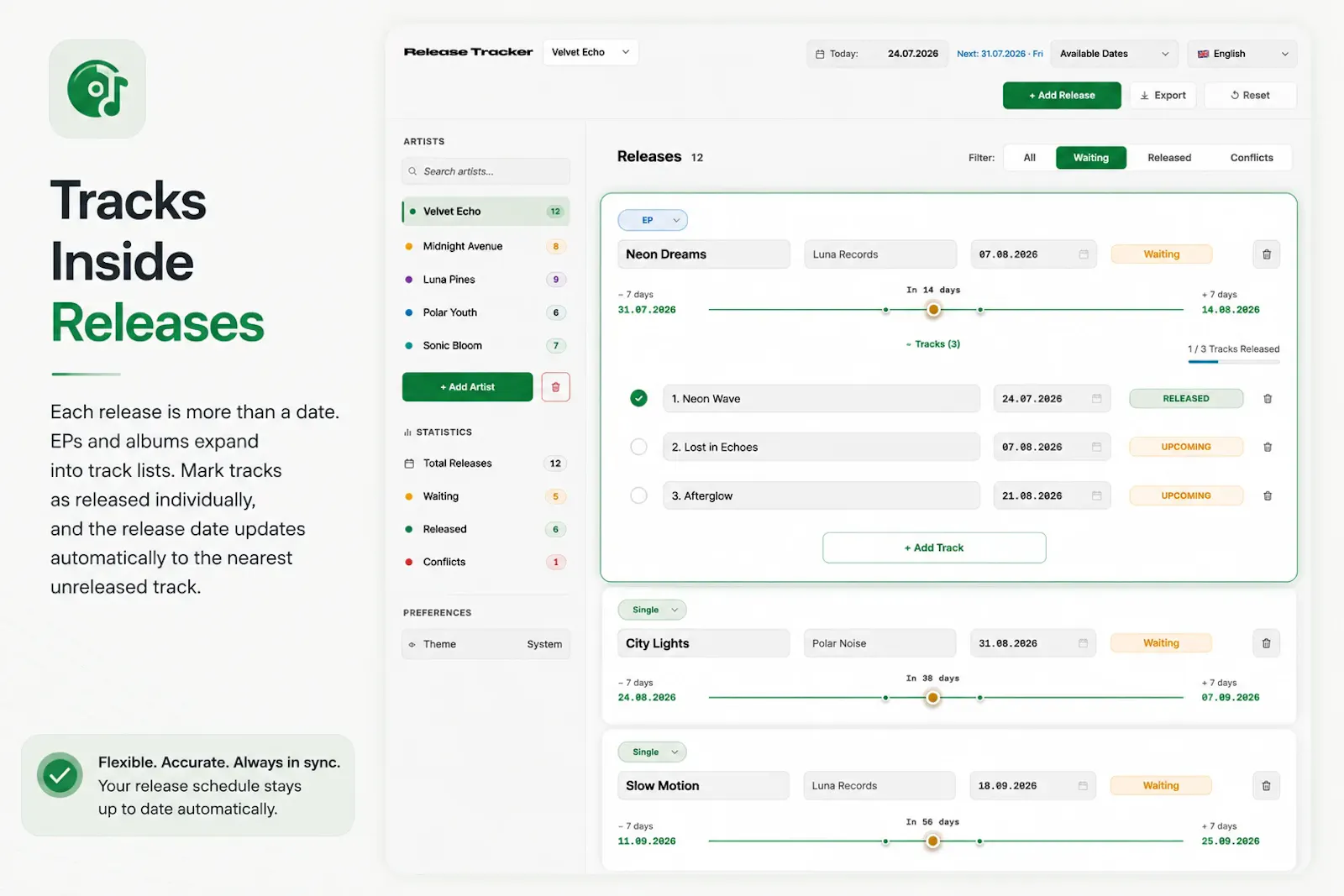Open the Available Dates dropdown

pos(1114,54)
